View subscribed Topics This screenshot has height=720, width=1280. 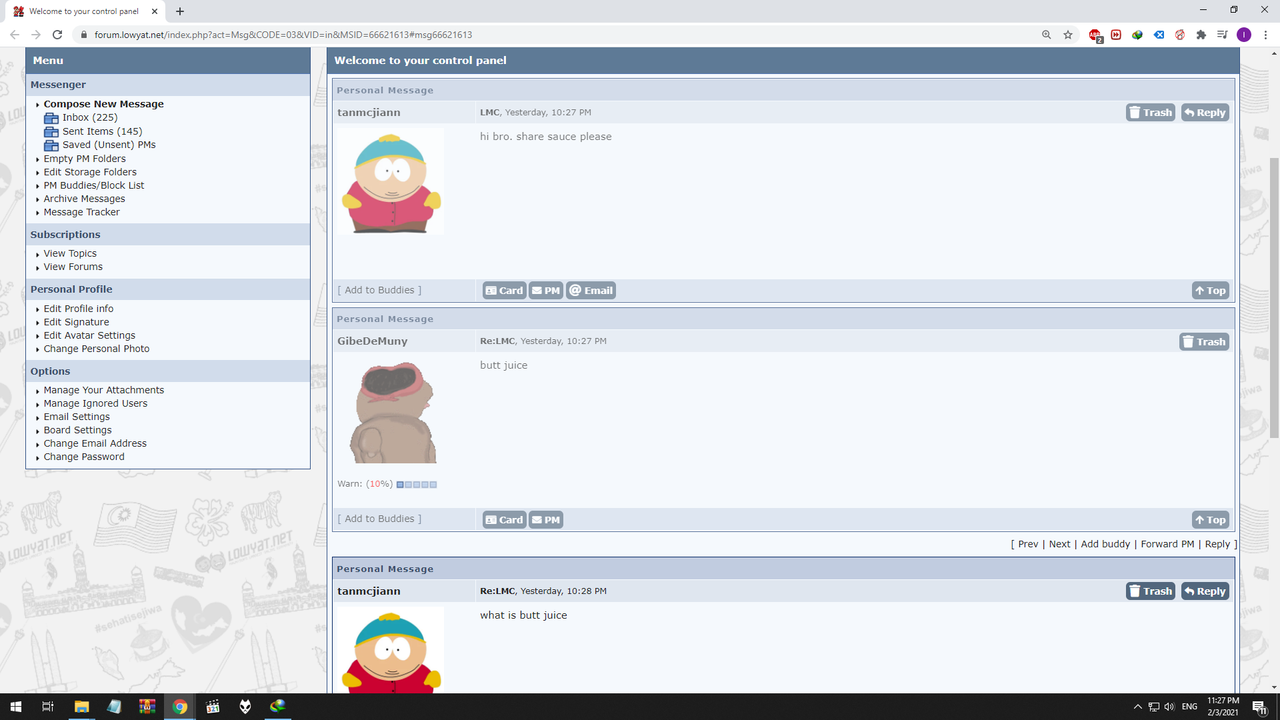pos(70,254)
